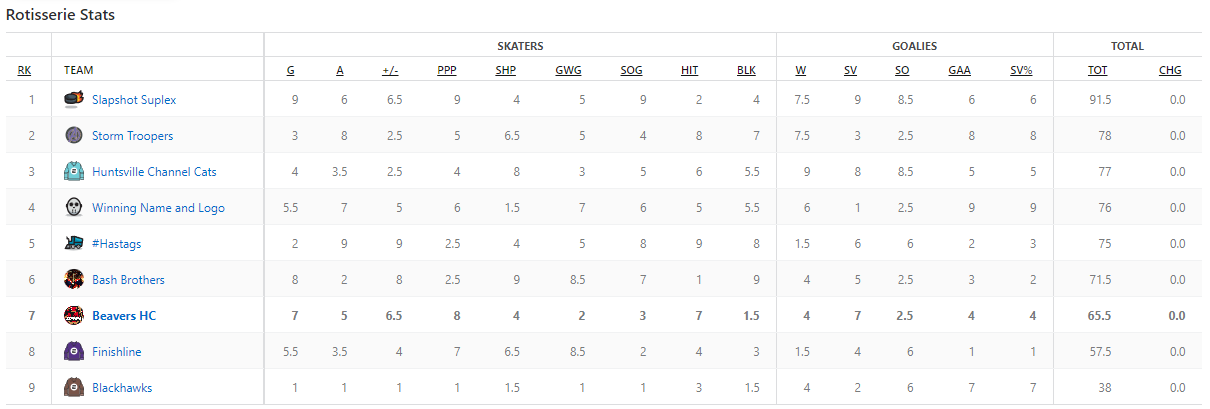The height and width of the screenshot is (409, 1210).
Task: Open the Slapshot Suplex team page
Action: [134, 100]
